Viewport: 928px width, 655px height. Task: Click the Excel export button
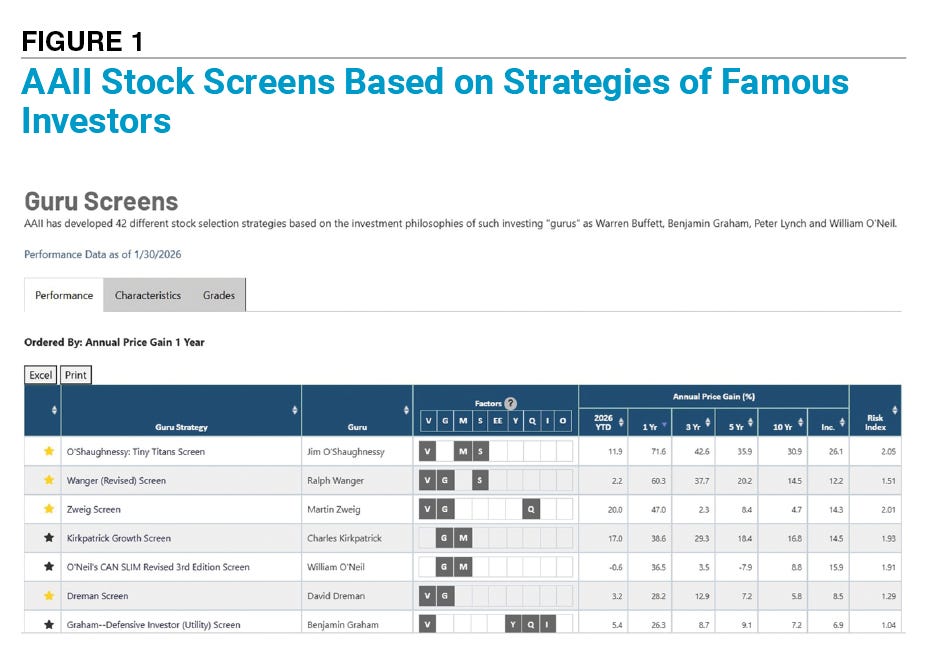40,374
